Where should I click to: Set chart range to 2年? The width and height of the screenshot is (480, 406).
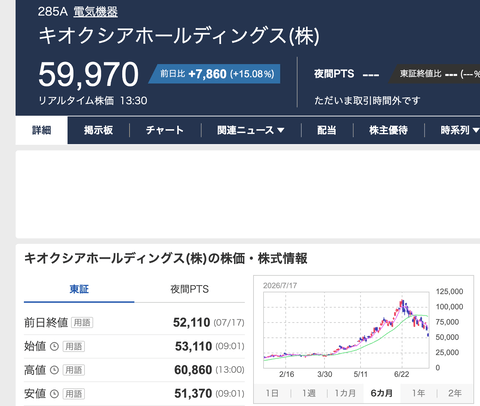455,393
